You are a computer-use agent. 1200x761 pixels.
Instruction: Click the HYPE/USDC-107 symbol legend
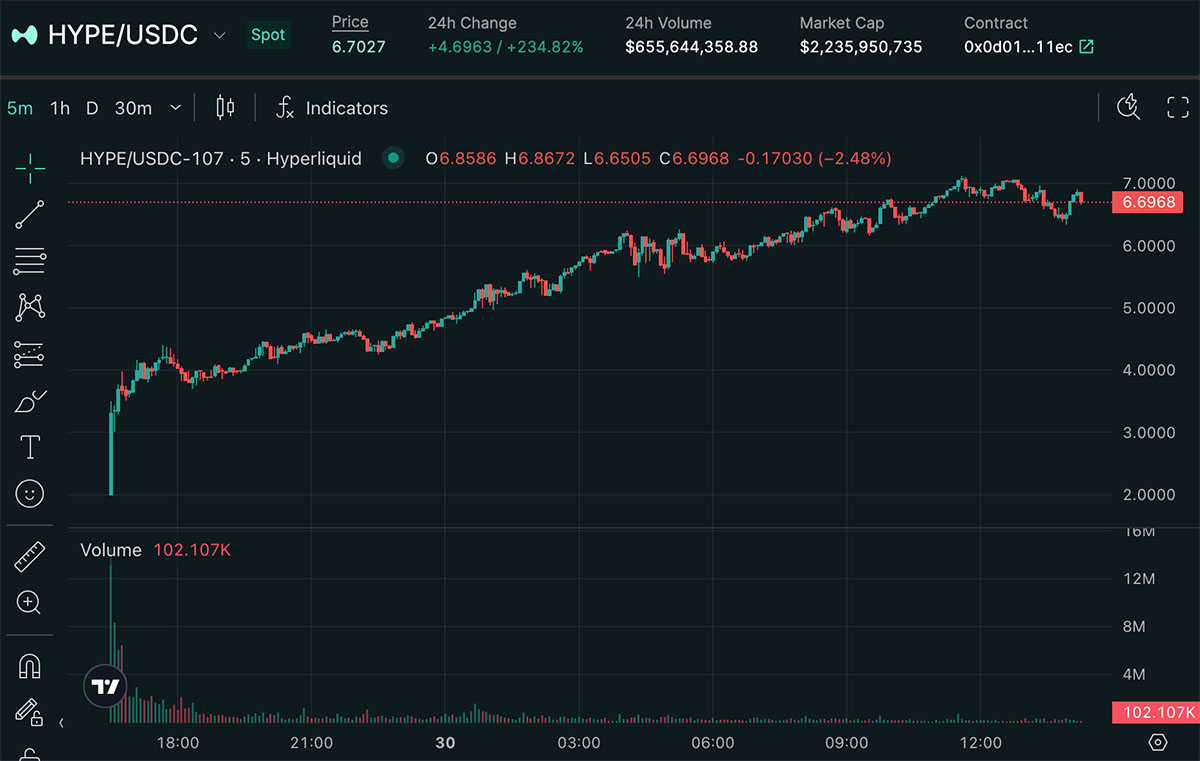pos(221,158)
